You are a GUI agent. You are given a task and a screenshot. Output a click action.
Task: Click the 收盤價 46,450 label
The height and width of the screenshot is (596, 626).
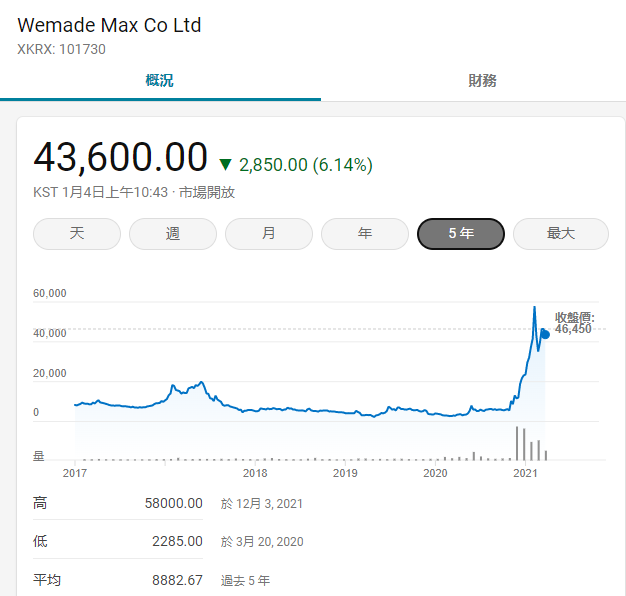click(574, 322)
